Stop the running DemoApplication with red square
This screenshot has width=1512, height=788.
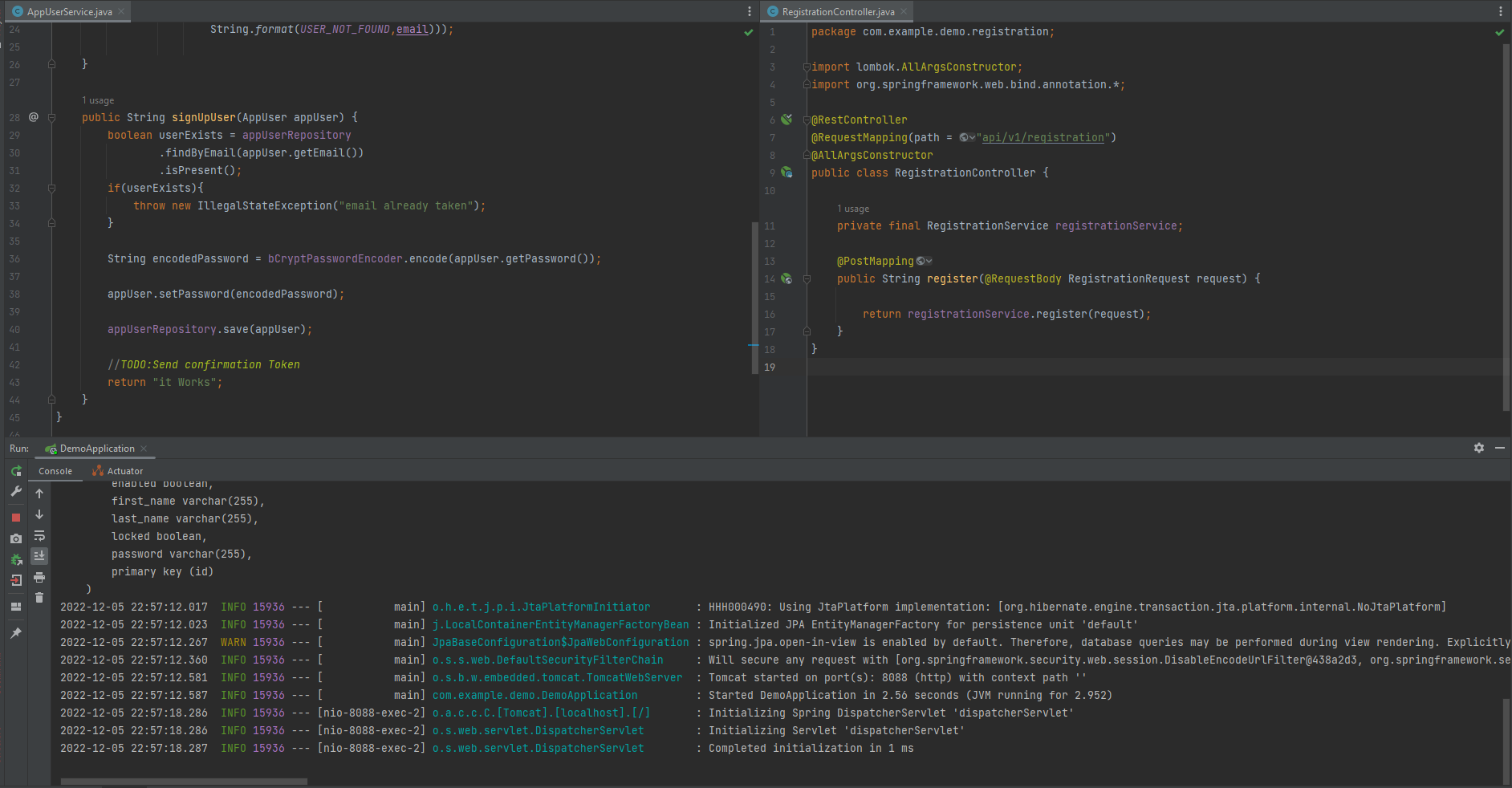point(16,518)
